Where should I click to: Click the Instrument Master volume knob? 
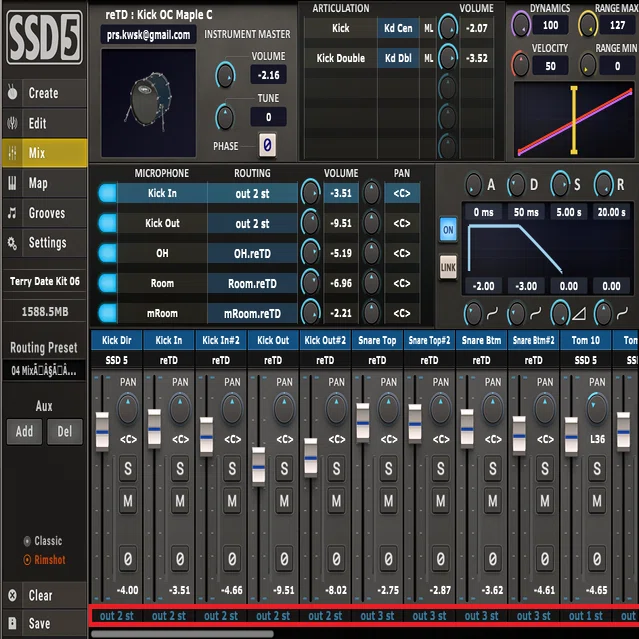(x=225, y=75)
